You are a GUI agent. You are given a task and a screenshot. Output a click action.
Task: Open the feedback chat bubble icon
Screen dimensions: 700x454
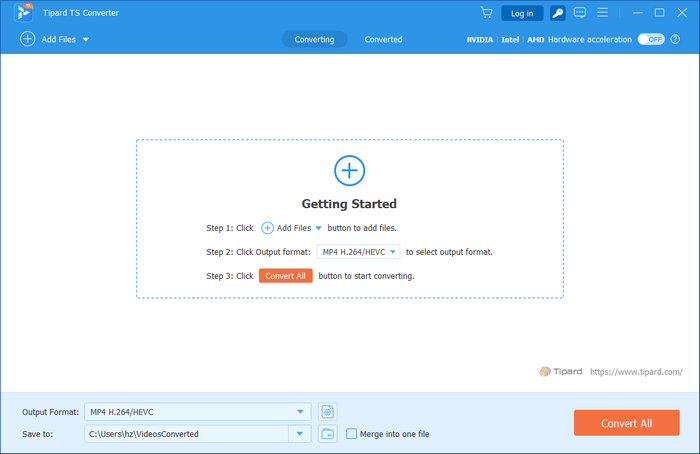[579, 13]
